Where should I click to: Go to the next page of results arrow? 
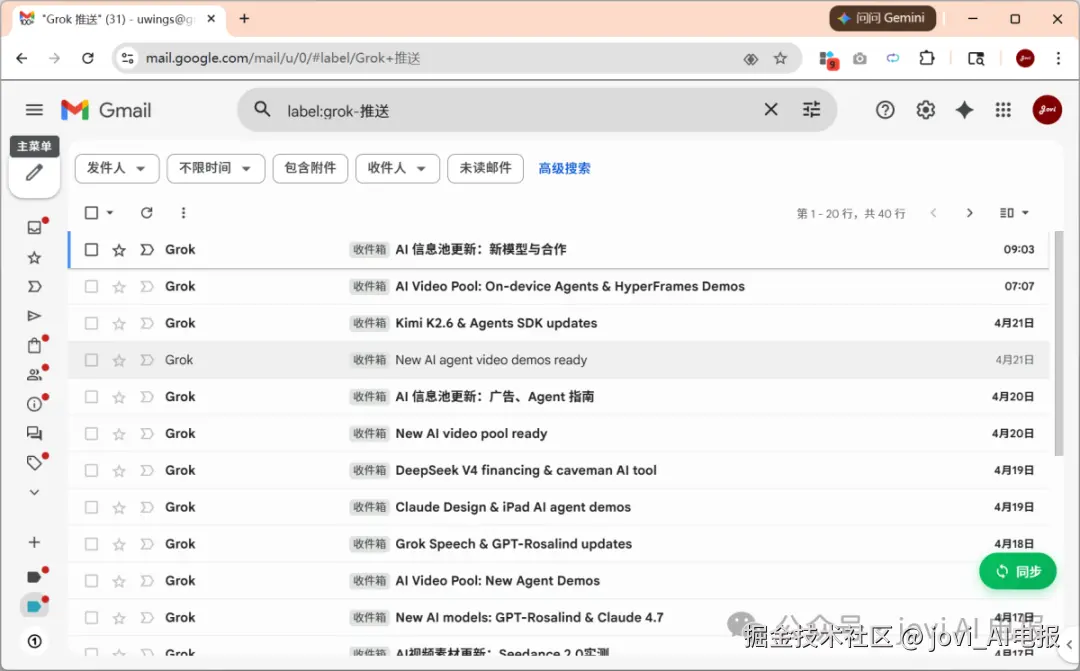pos(969,213)
